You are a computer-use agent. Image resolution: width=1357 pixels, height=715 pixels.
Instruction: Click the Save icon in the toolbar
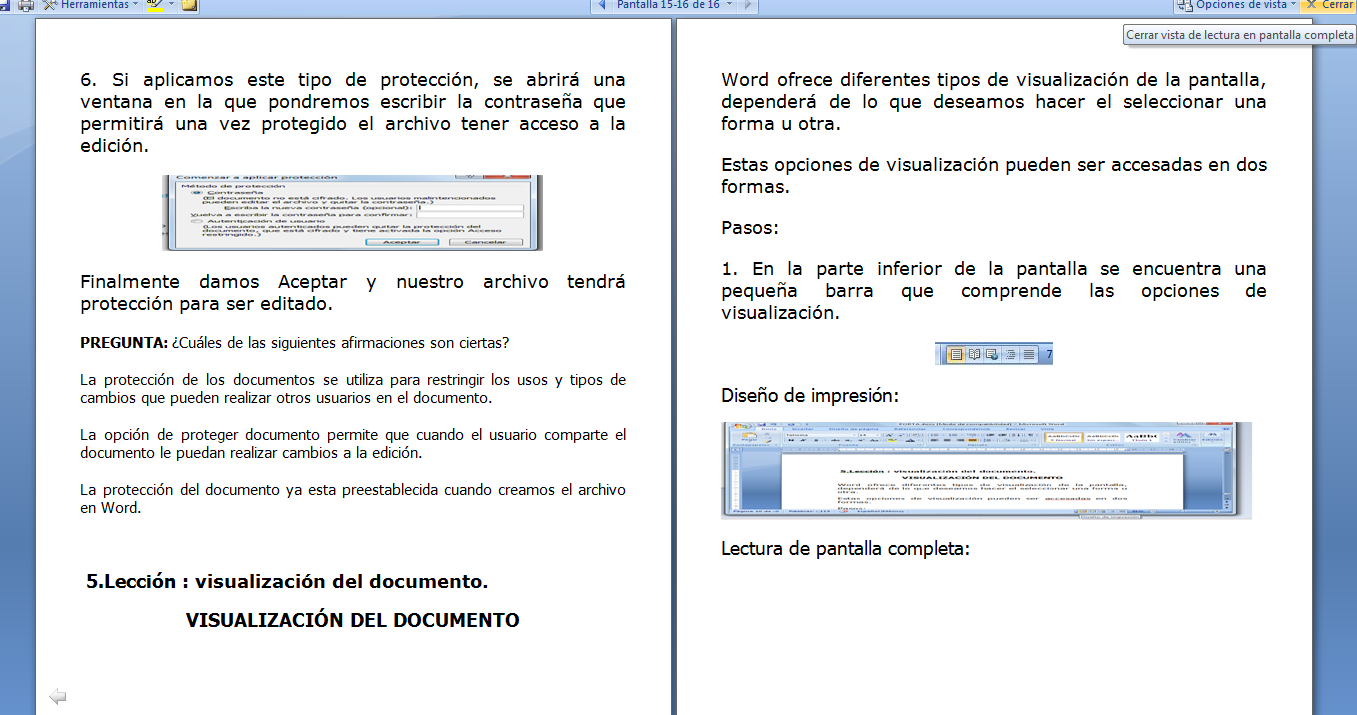point(5,5)
